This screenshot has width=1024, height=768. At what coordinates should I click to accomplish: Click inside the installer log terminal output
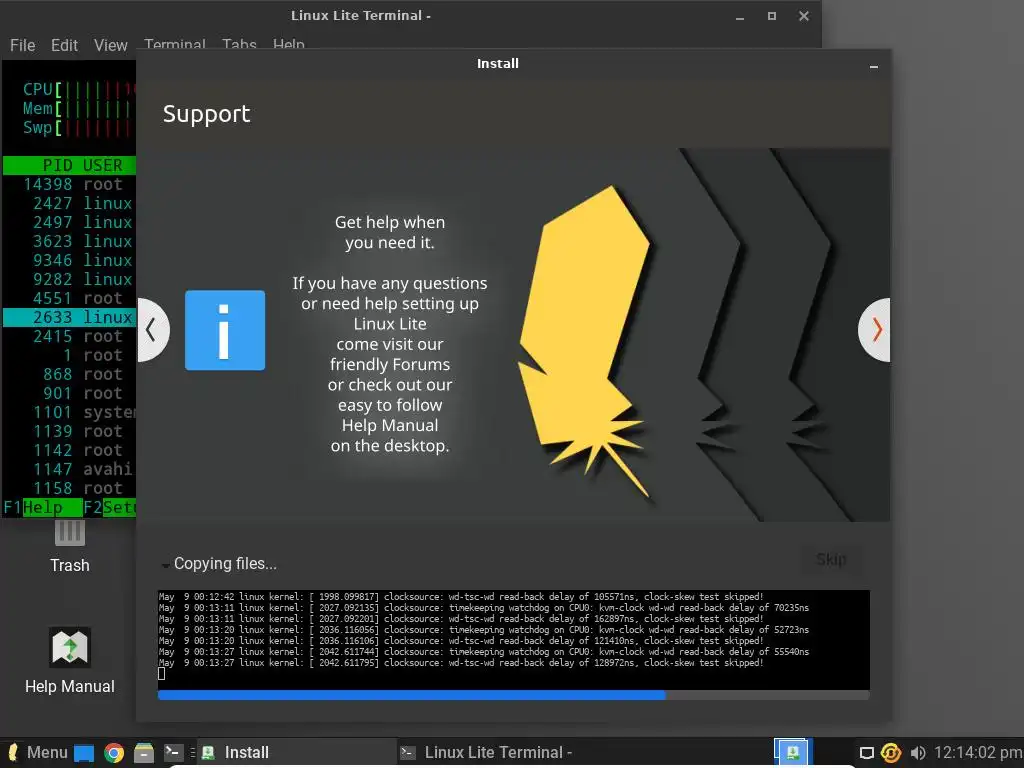click(x=513, y=639)
